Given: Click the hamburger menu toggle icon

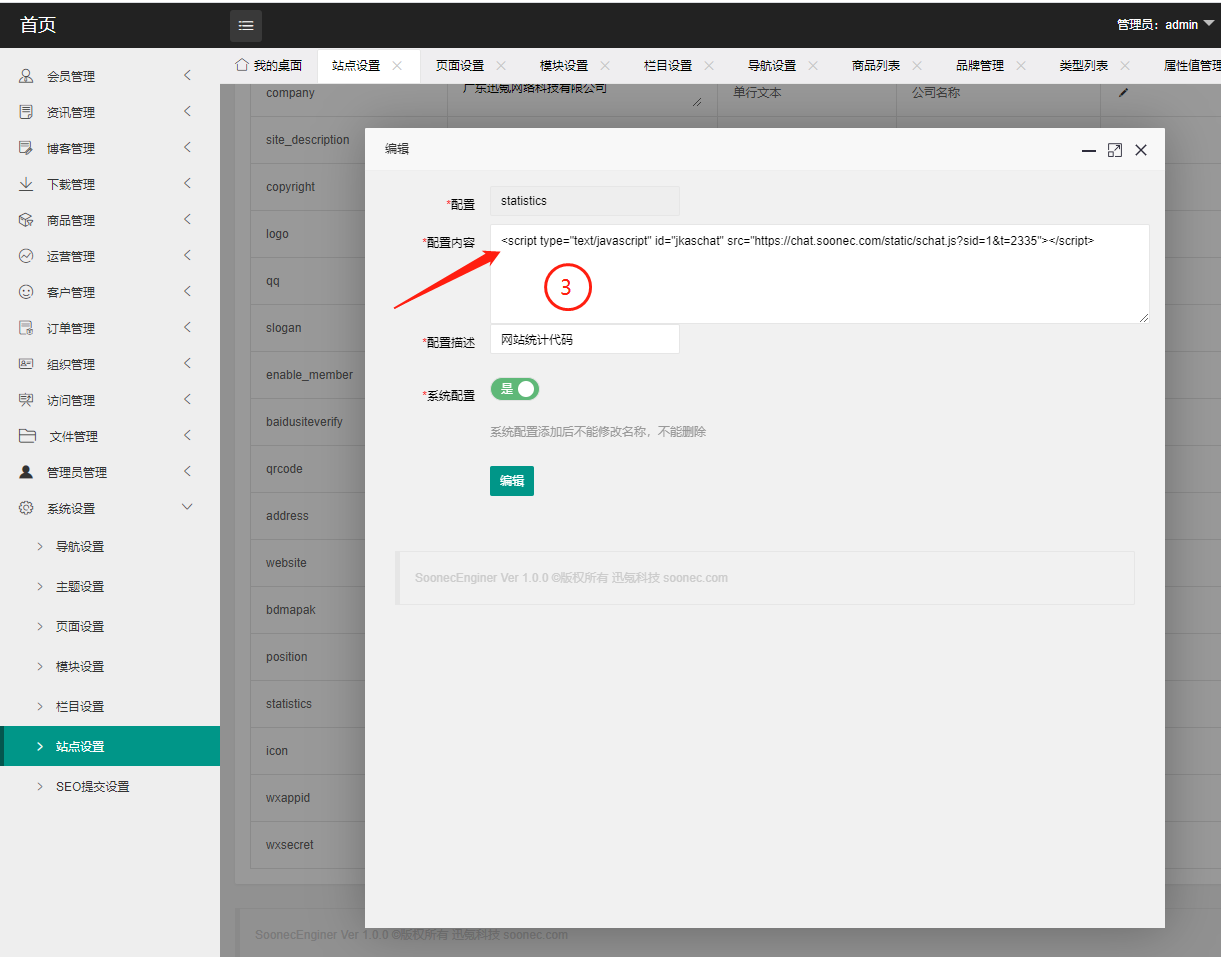Looking at the screenshot, I should [246, 26].
